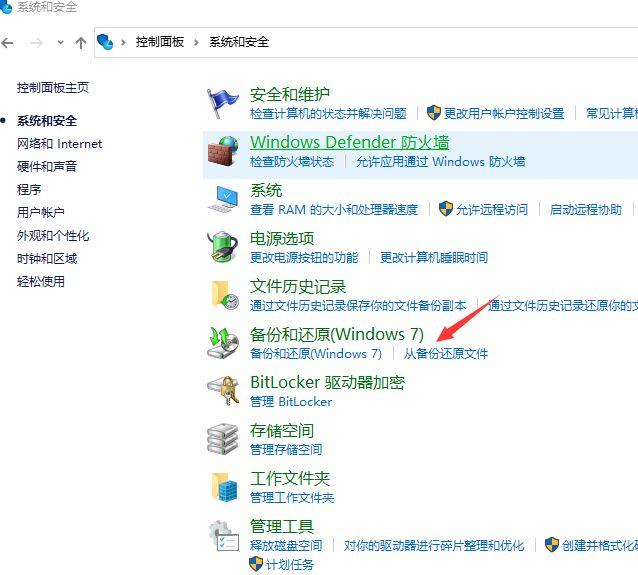
Task: Click 计划任务 link
Action: click(290, 564)
